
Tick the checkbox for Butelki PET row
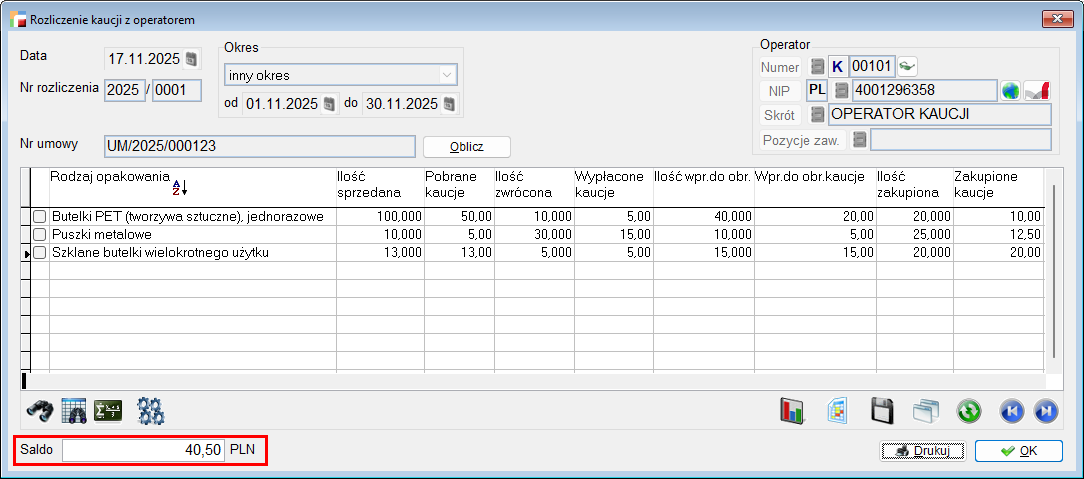(39, 217)
